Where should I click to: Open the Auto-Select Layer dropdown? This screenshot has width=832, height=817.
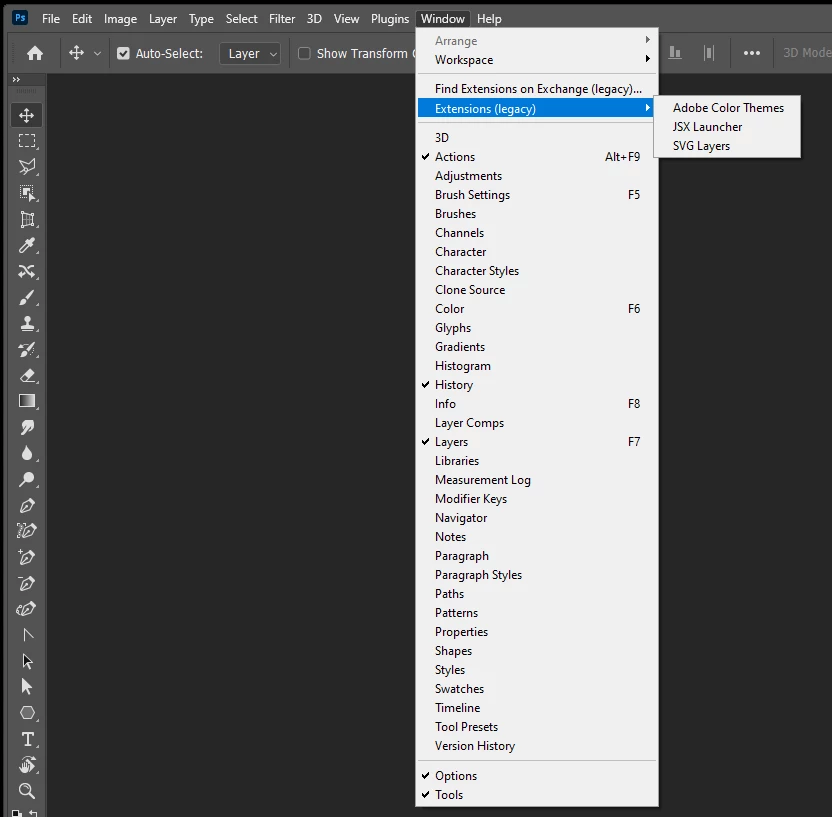coord(250,54)
